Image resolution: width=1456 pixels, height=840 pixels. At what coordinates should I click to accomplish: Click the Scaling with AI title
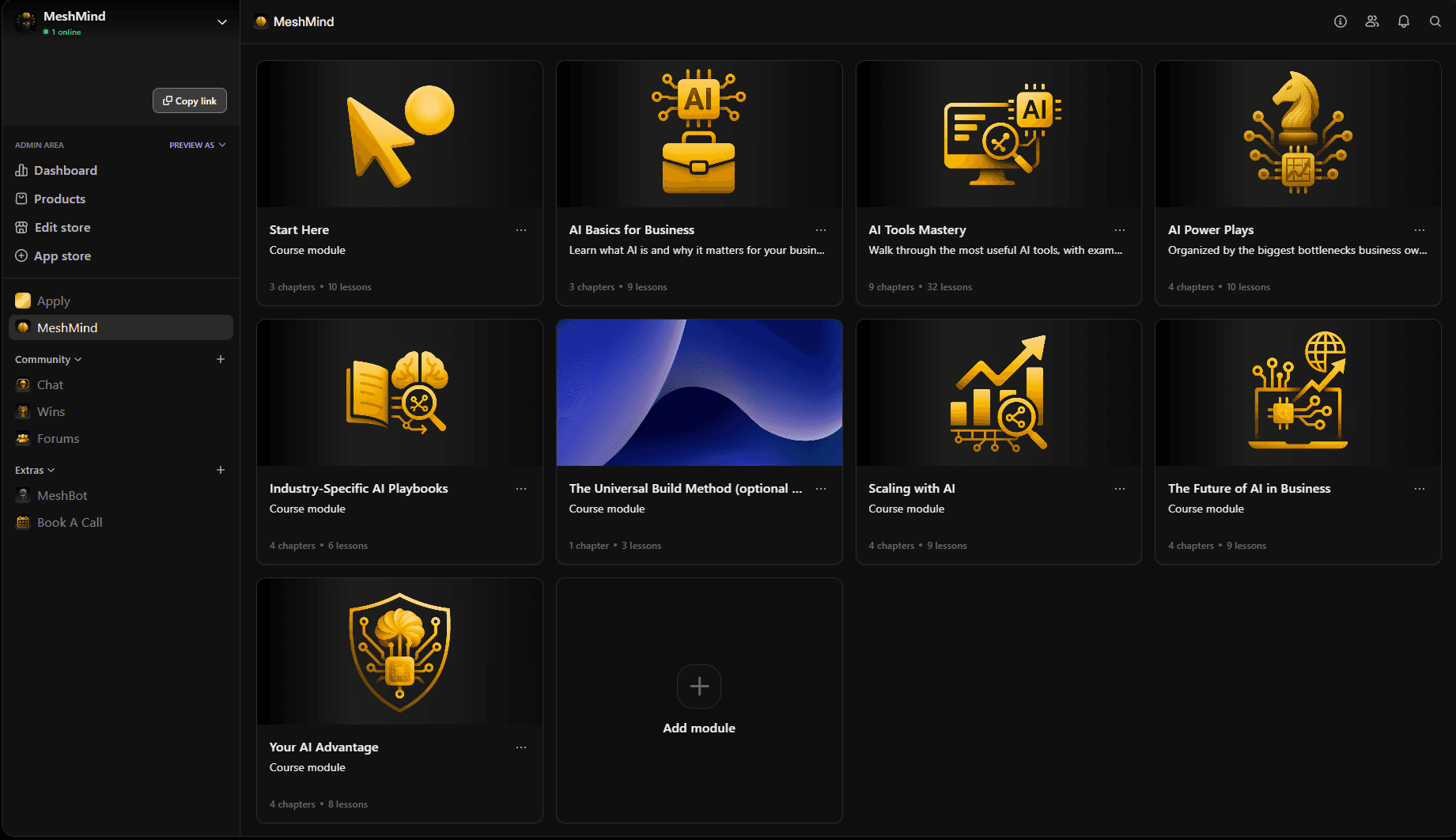click(912, 489)
